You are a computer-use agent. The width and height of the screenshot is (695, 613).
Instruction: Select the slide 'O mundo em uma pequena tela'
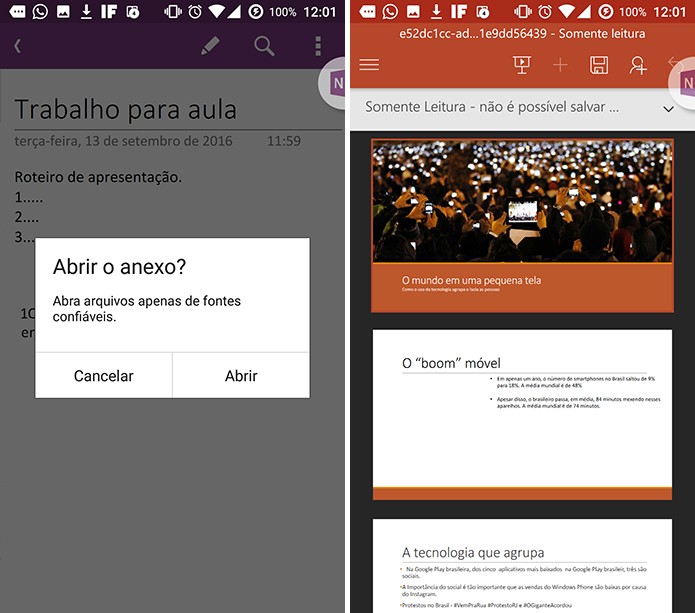point(522,226)
